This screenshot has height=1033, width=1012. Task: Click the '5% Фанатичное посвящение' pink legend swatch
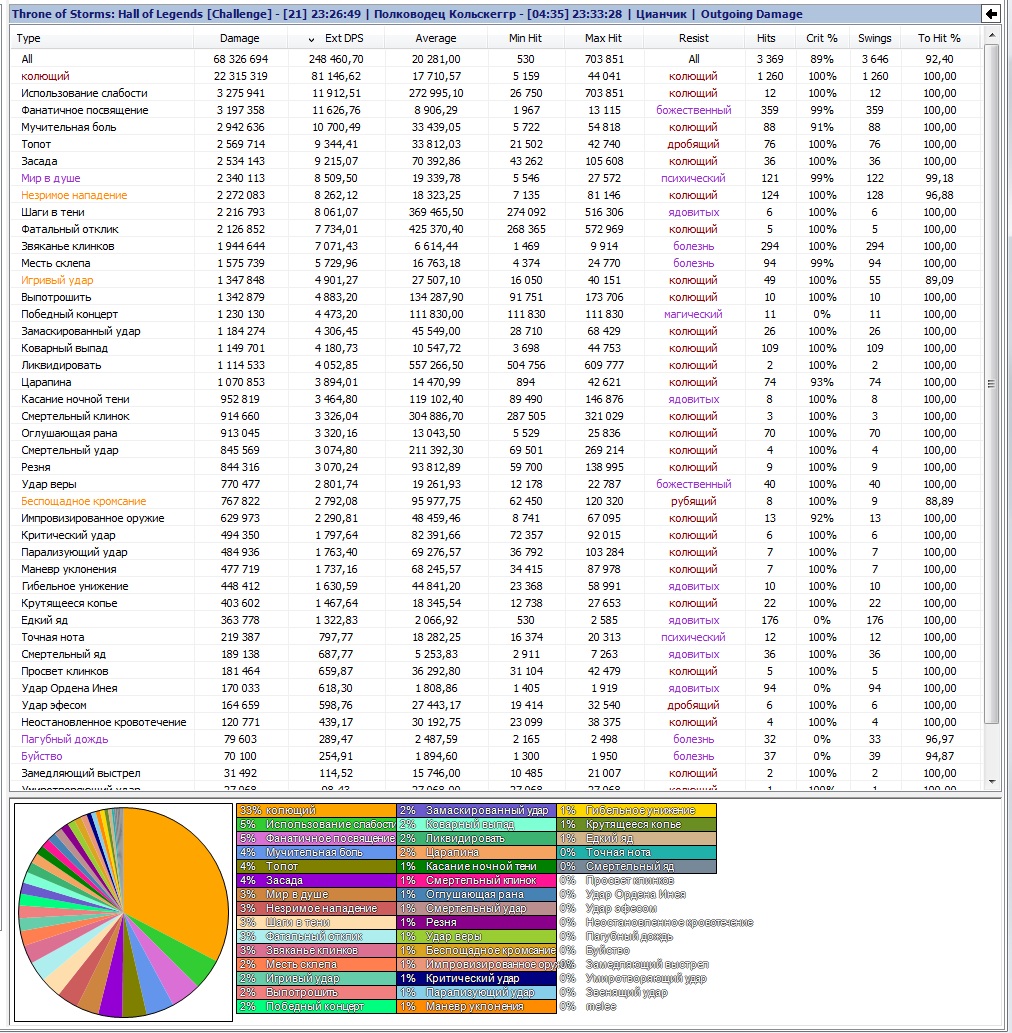(316, 839)
